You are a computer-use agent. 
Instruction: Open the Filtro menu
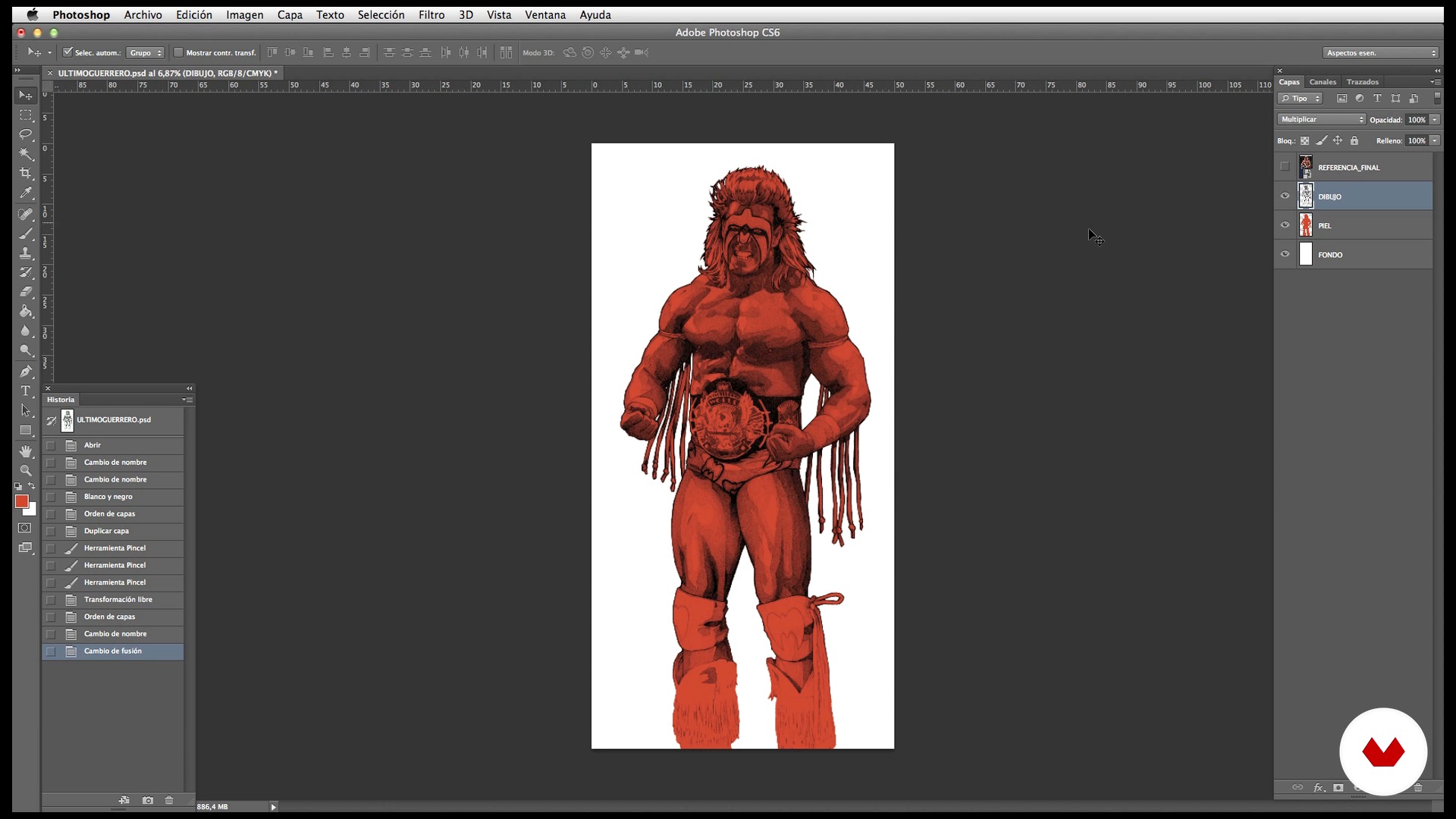(x=431, y=14)
